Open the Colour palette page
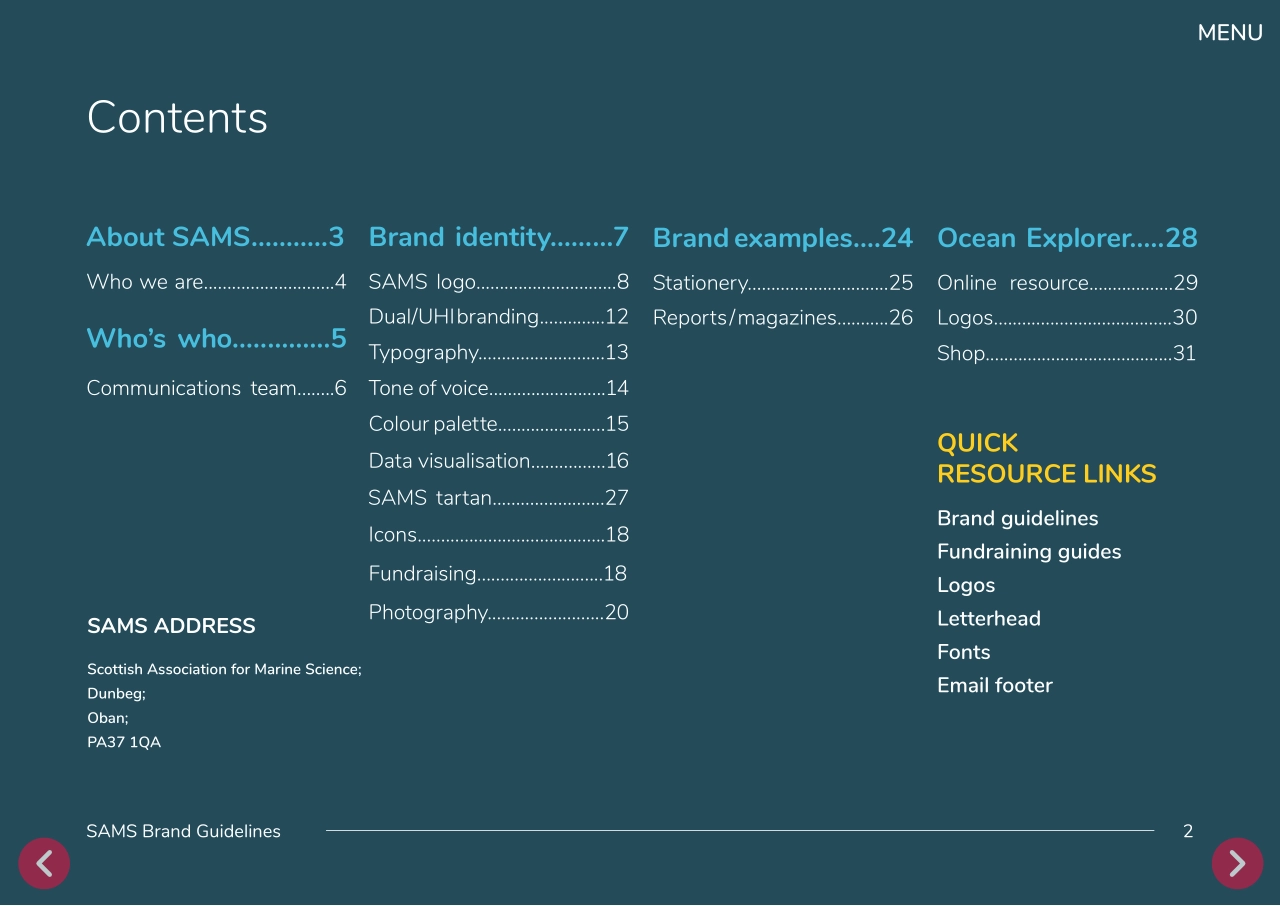Screen dimensions: 1280x906 pos(498,424)
